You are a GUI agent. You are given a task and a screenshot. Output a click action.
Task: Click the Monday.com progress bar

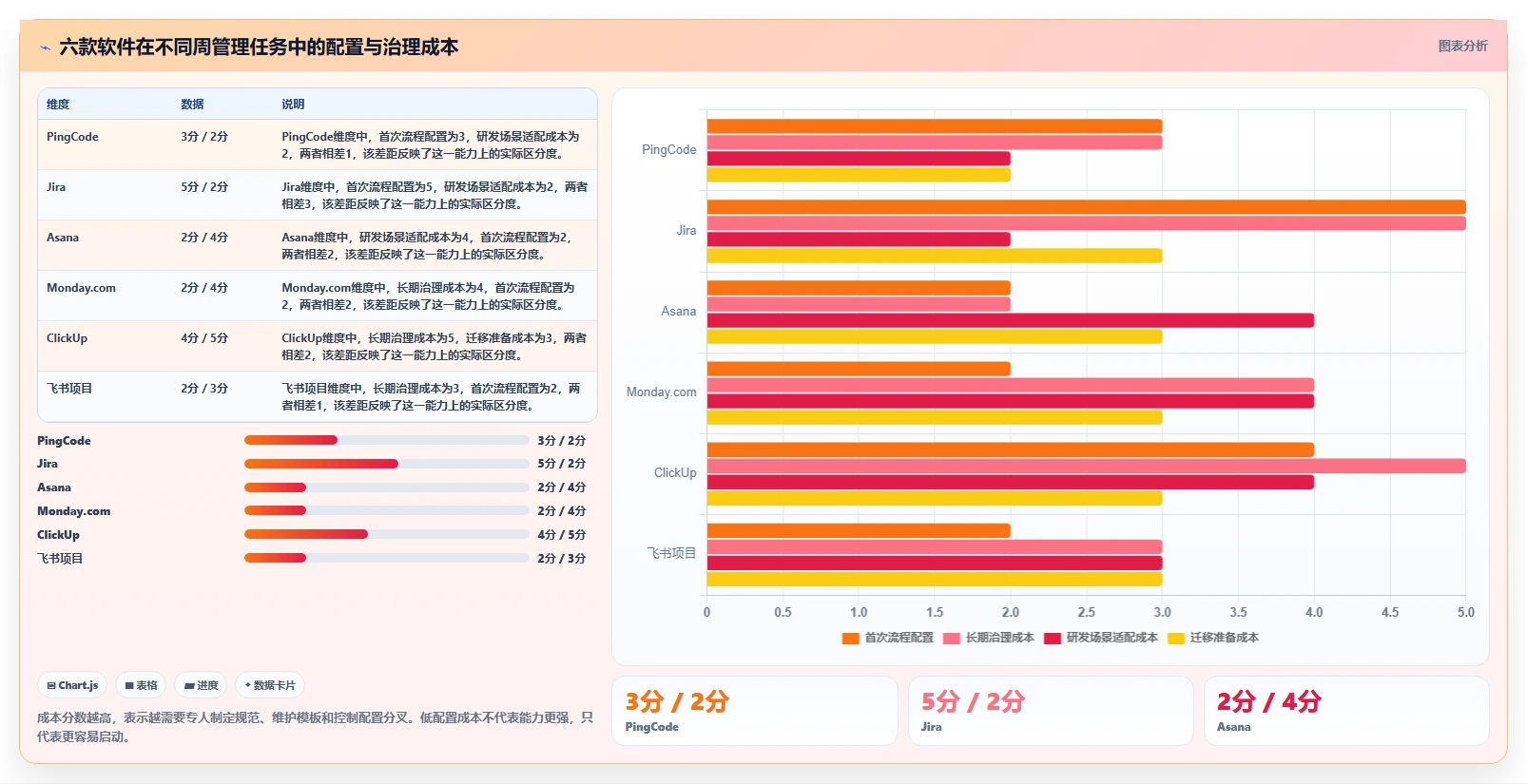[386, 510]
